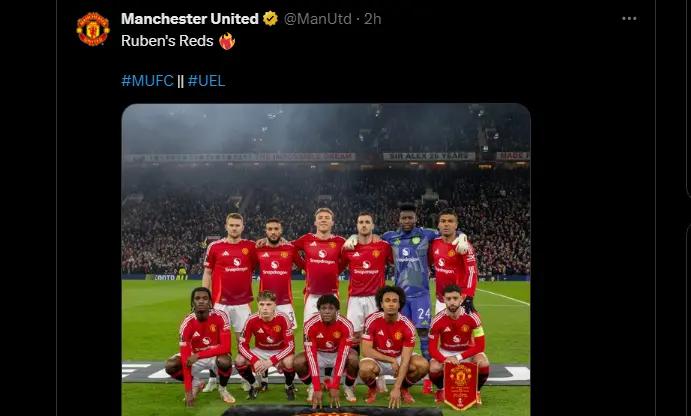Viewport: 691px width, 416px height.
Task: Click the gold verified badge icon
Action: click(270, 19)
